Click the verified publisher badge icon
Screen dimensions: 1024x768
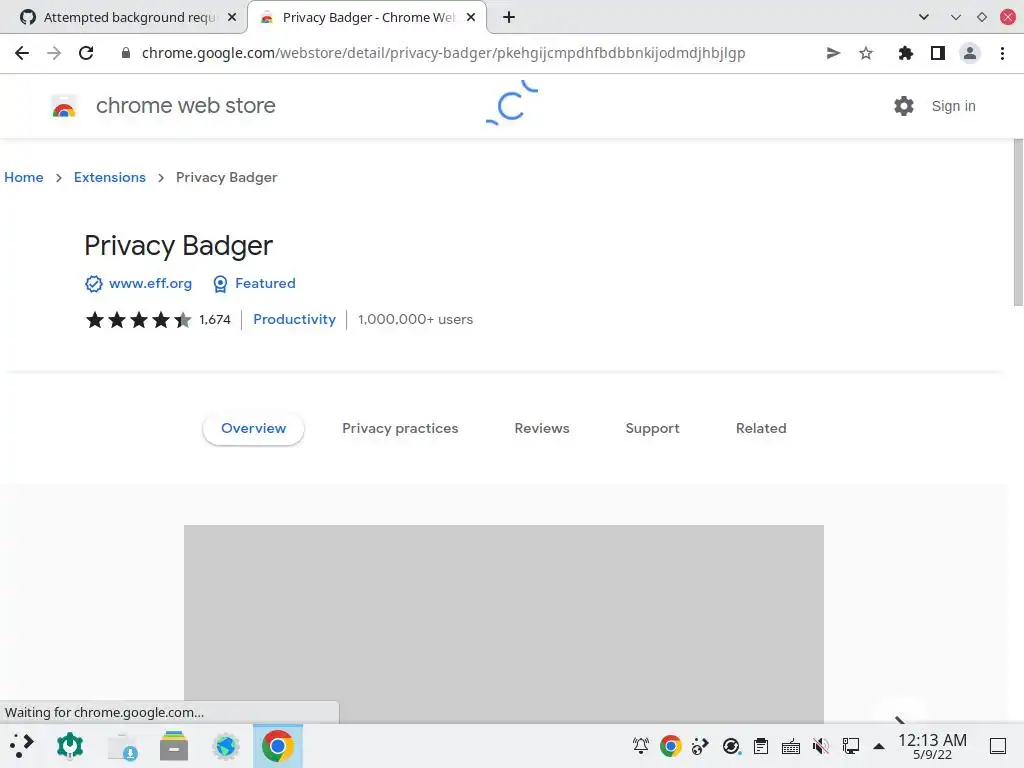point(94,284)
